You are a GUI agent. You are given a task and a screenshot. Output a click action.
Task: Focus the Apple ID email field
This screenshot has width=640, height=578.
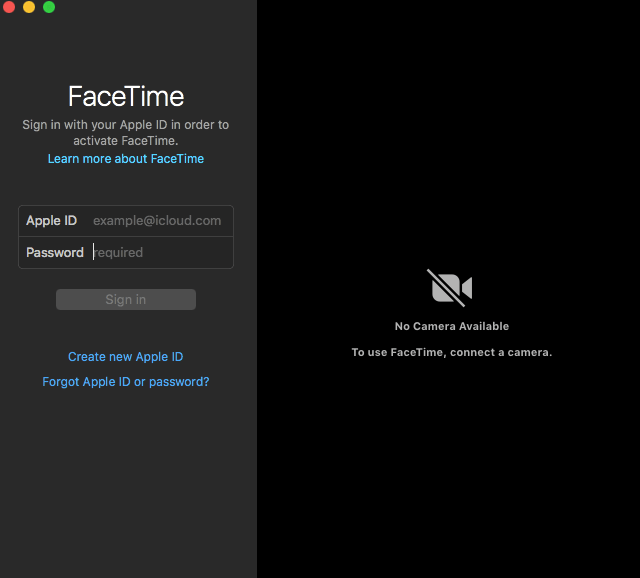pyautogui.click(x=157, y=221)
